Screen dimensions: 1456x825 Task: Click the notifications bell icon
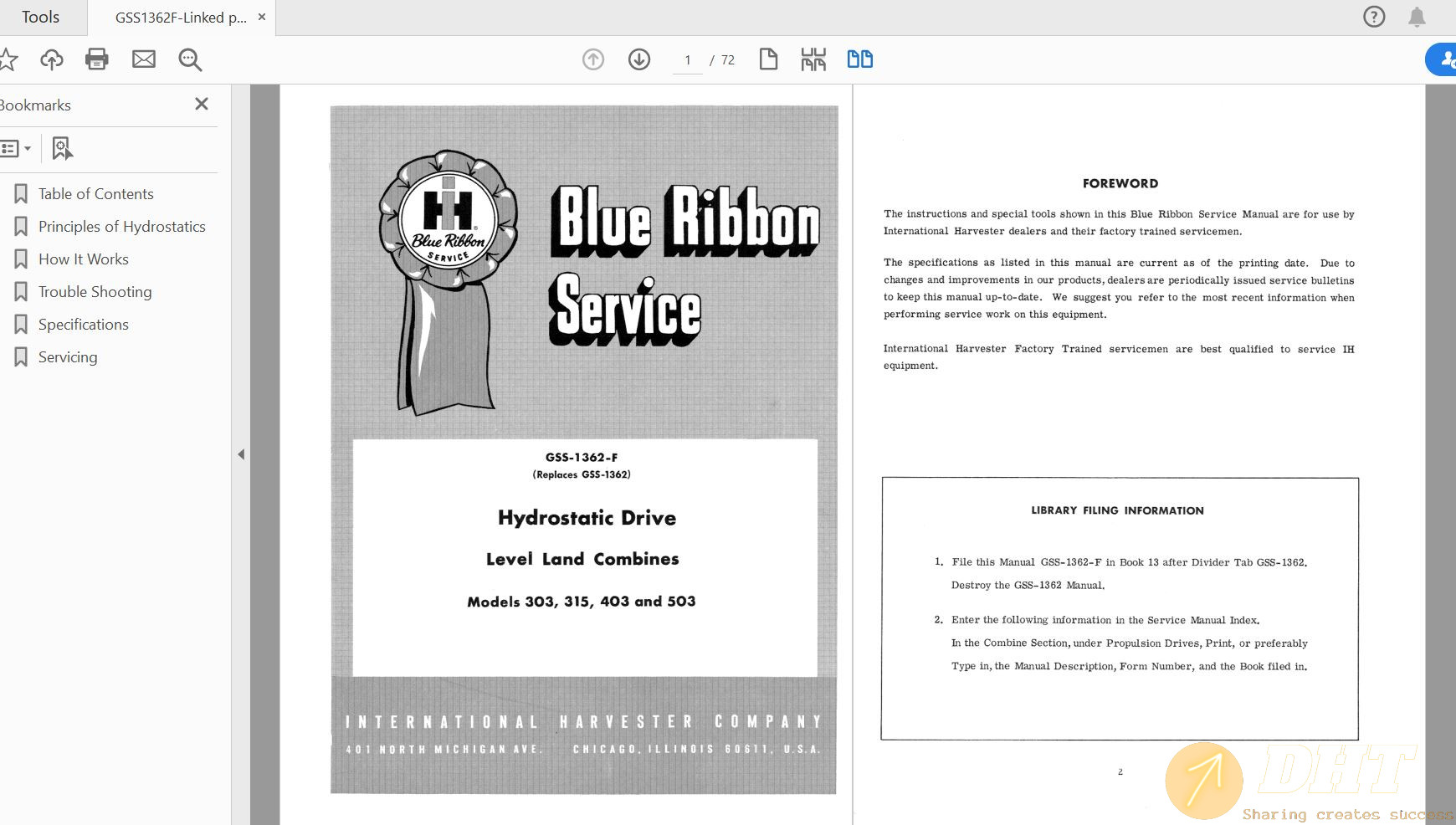[x=1417, y=17]
